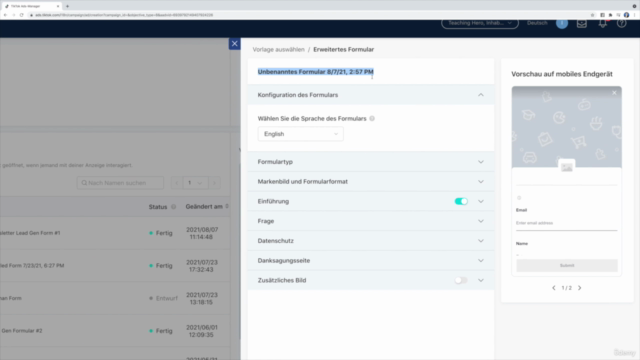Open the form language dropdown showing English
Screen dimensions: 640x360
click(x=300, y=134)
